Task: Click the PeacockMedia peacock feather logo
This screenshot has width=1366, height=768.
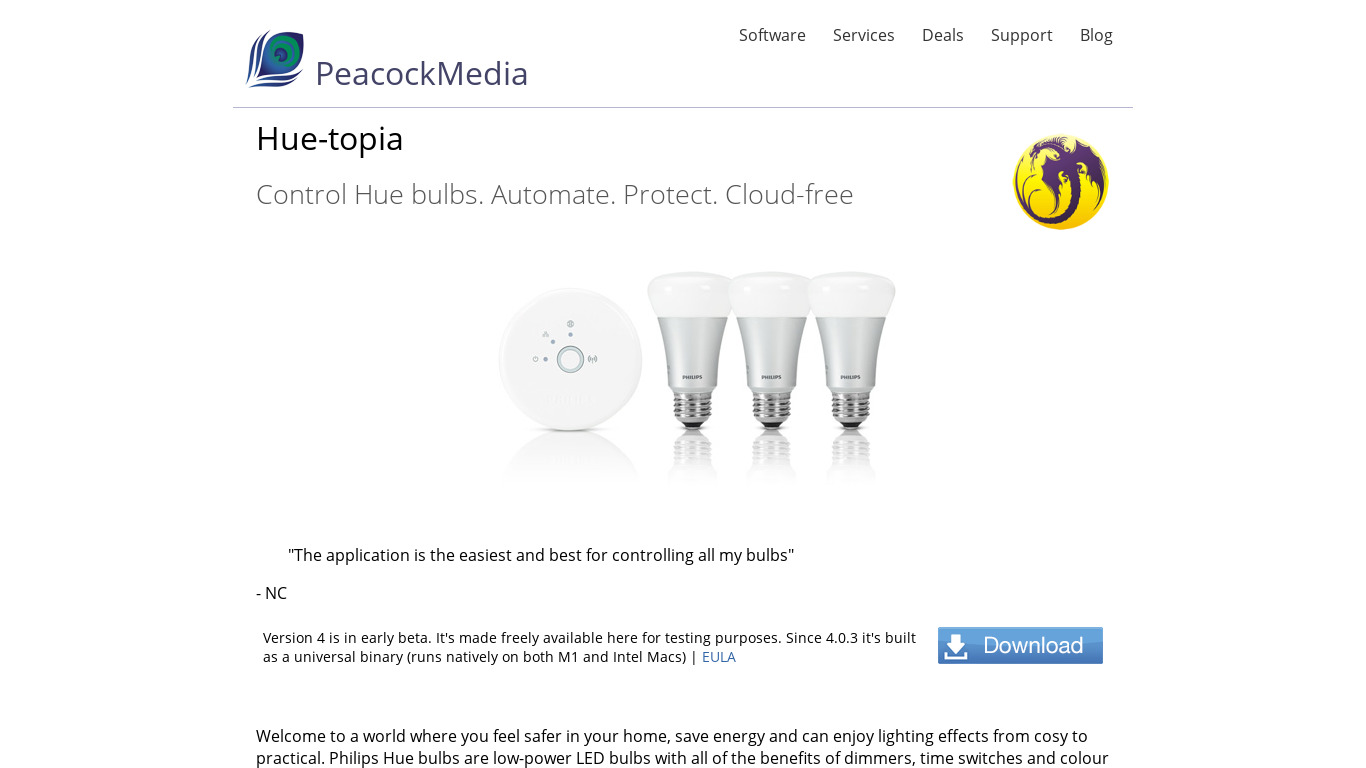Action: 275,59
